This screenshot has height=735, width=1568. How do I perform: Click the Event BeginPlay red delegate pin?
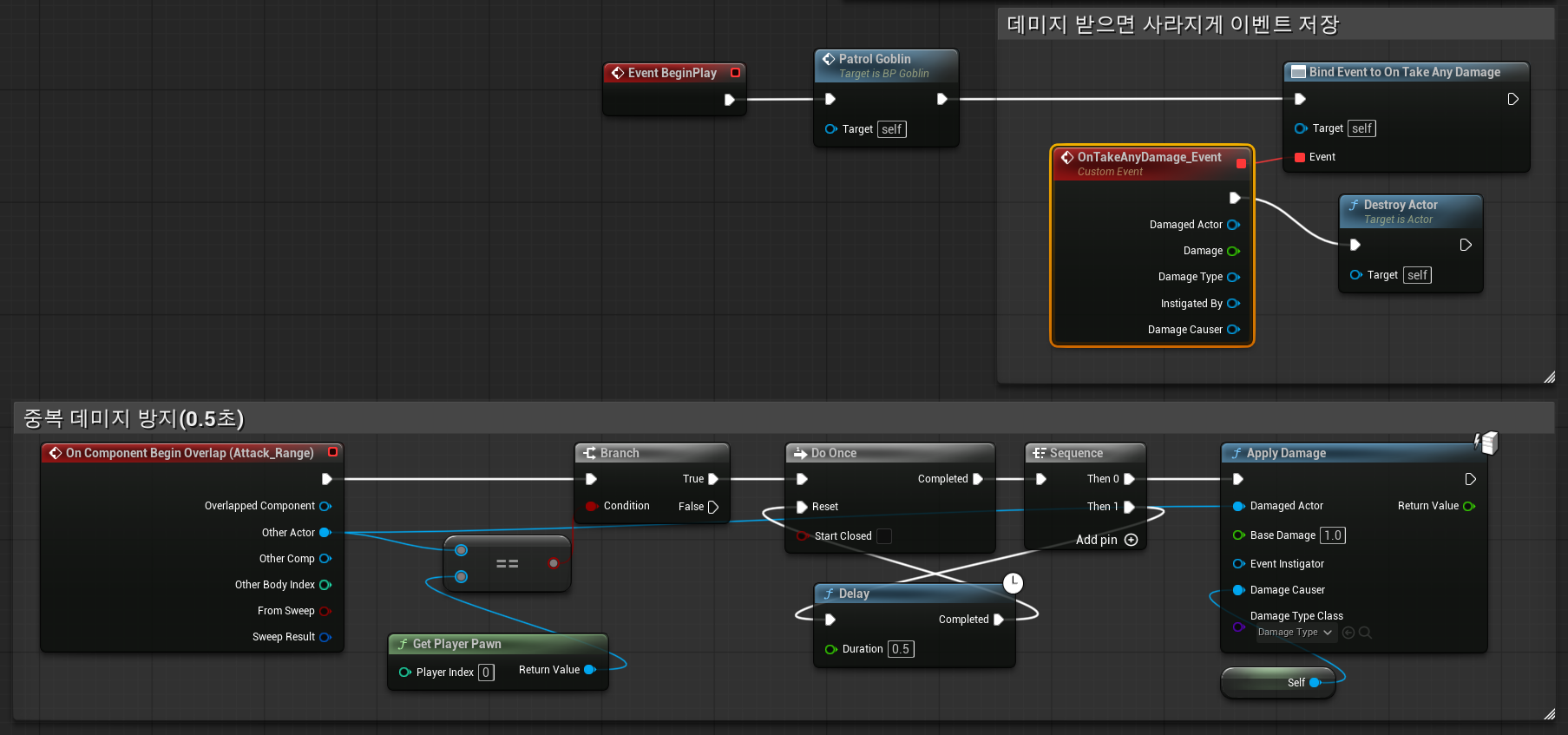[735, 73]
